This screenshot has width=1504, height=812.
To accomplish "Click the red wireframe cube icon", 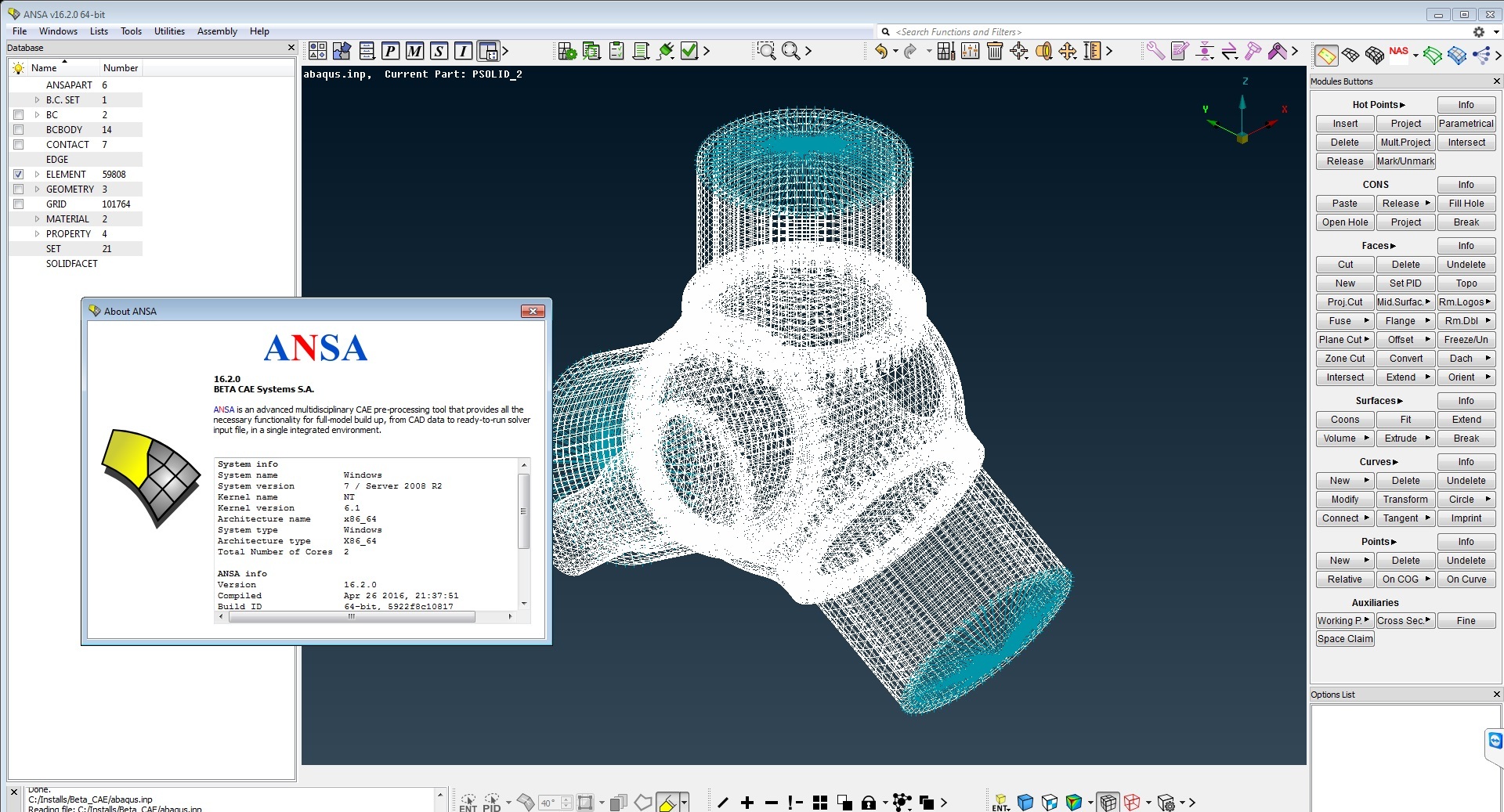I will (x=1132, y=802).
